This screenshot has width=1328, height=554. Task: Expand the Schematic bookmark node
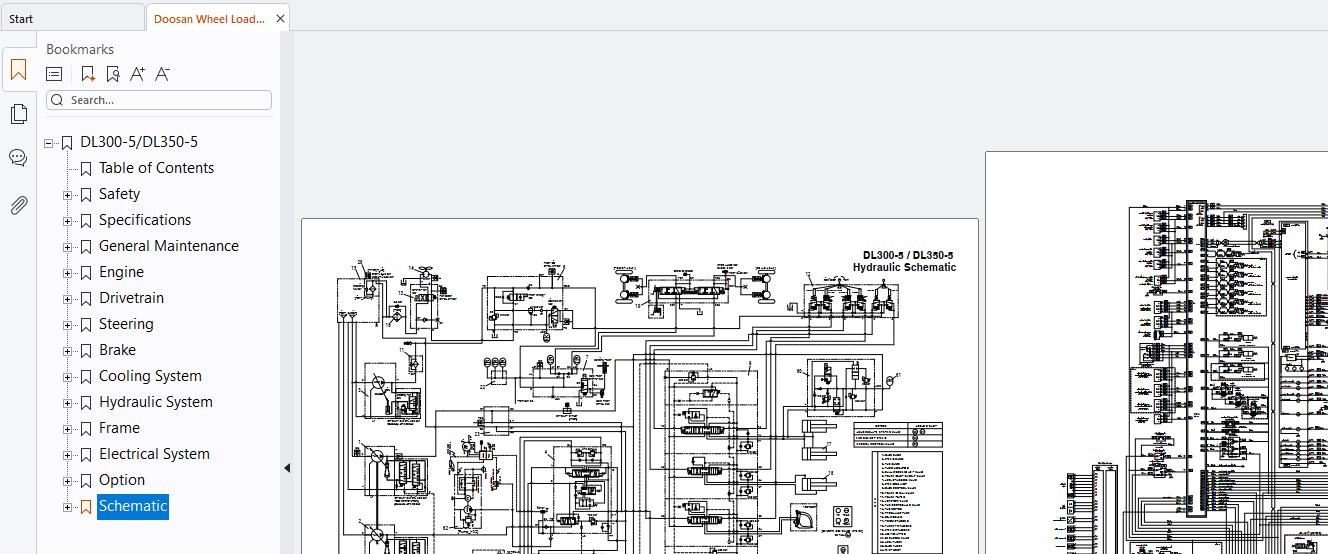[x=67, y=507]
